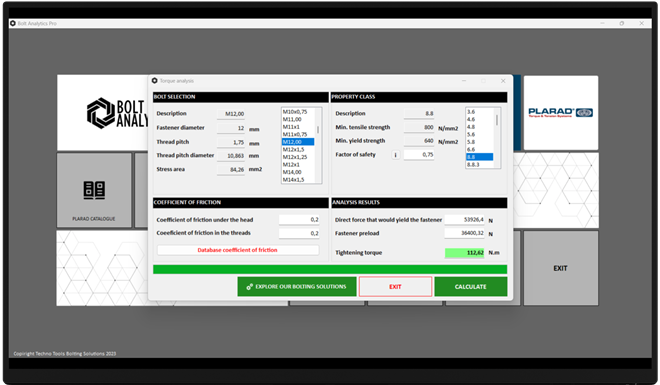Click the Torque analysis dialog title icon
This screenshot has width=660, height=385.
point(154,81)
